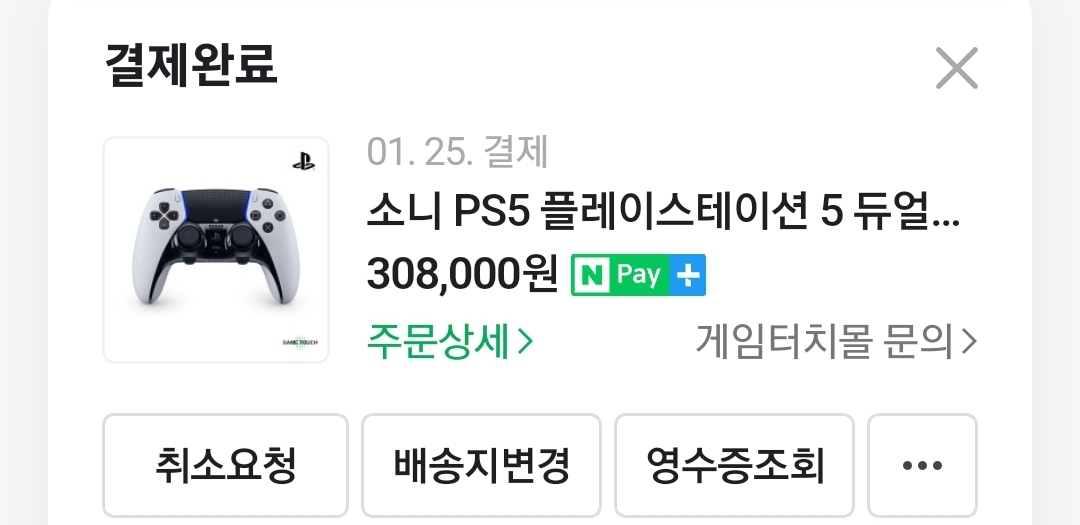Click the GAME TOUCH logo in the thumbnail
The height and width of the screenshot is (525, 1080).
tap(300, 342)
